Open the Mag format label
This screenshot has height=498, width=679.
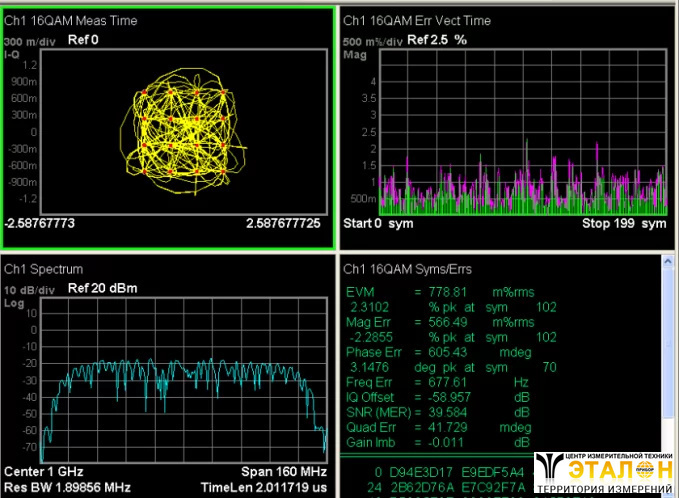point(354,55)
